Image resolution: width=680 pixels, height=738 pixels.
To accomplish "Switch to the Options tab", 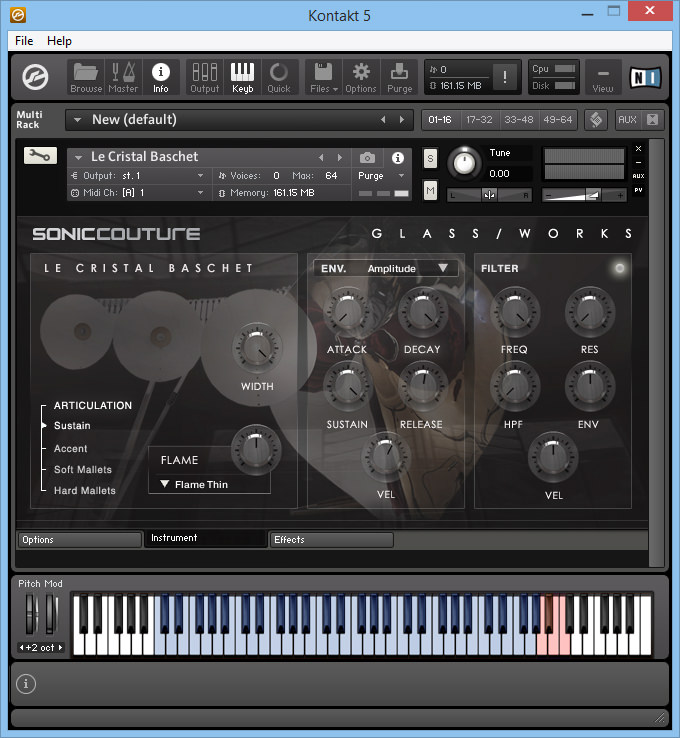I will [80, 539].
